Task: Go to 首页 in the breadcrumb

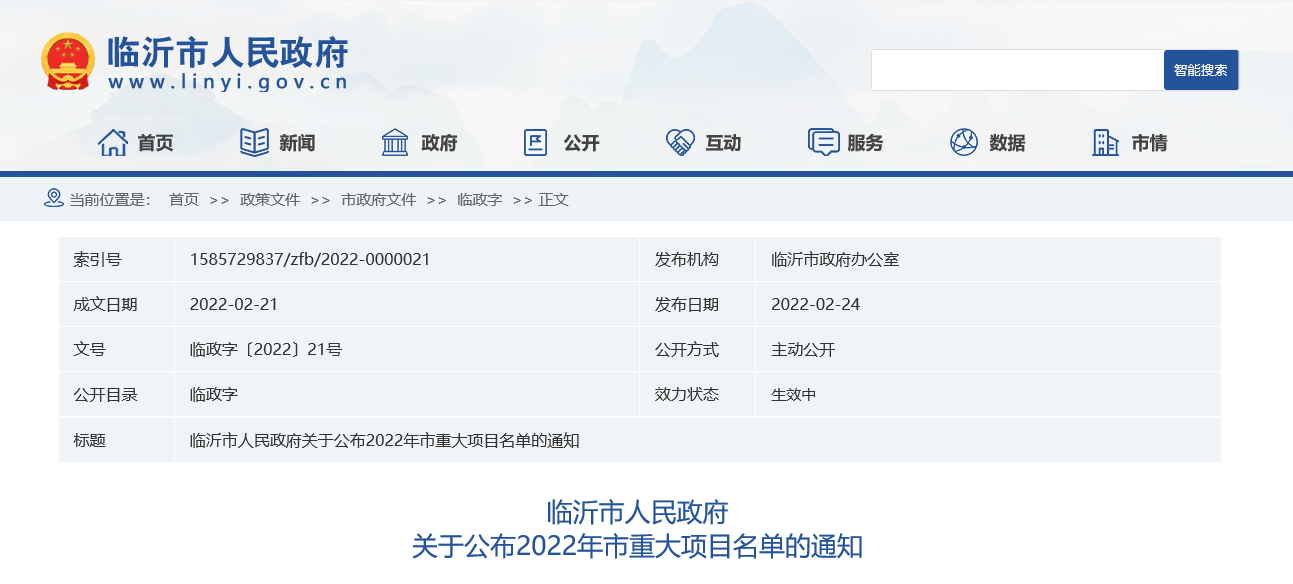Action: click(184, 199)
